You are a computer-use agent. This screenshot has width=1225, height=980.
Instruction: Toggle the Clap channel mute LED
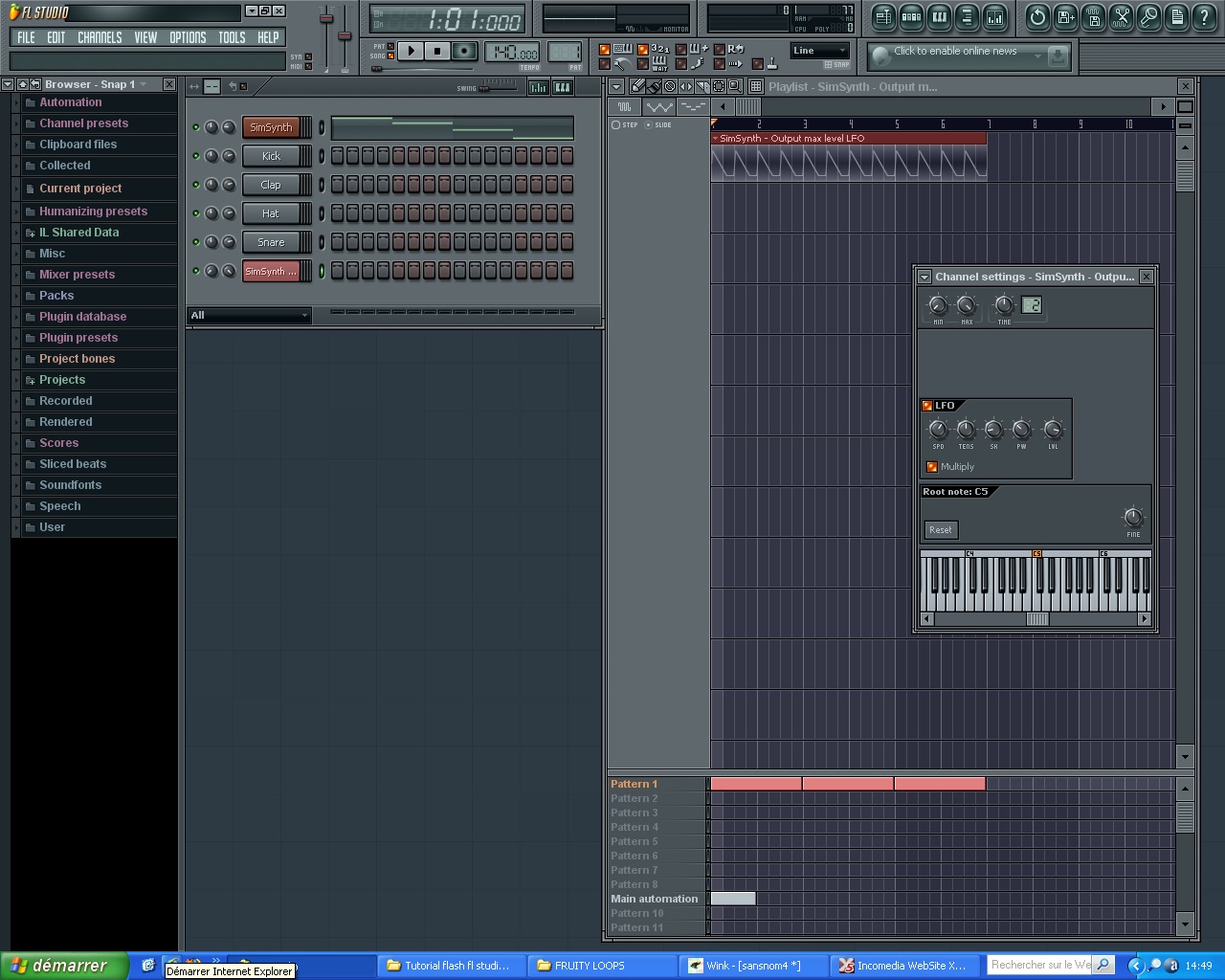[x=196, y=185]
